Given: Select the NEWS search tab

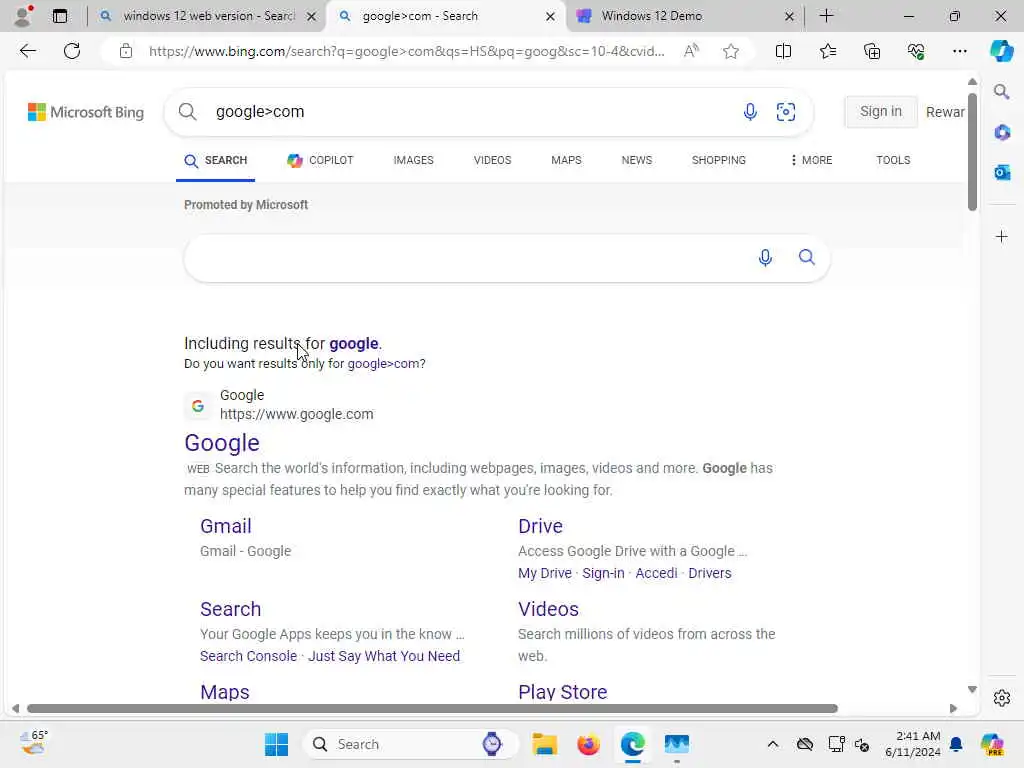Looking at the screenshot, I should 637,160.
